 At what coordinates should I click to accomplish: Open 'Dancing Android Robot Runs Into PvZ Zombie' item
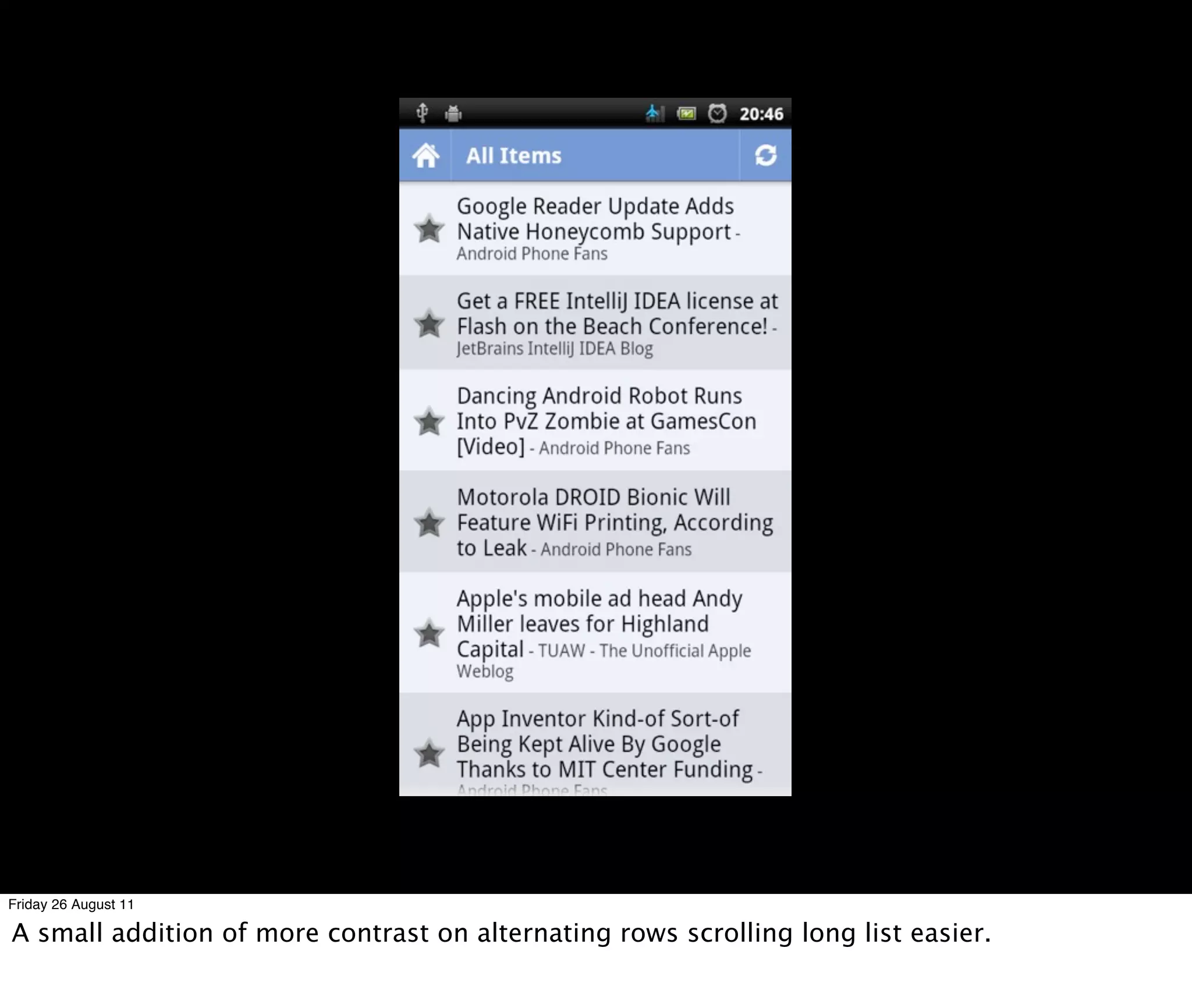pyautogui.click(x=595, y=421)
